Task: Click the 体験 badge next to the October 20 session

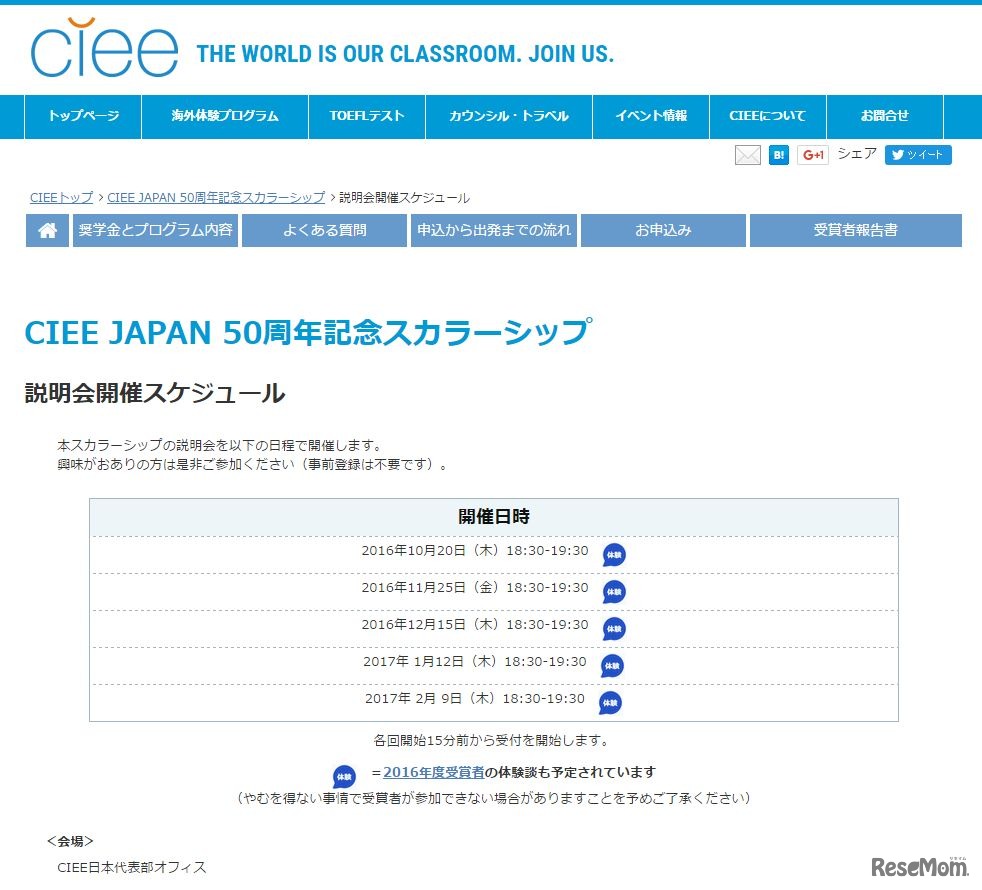Action: point(614,553)
